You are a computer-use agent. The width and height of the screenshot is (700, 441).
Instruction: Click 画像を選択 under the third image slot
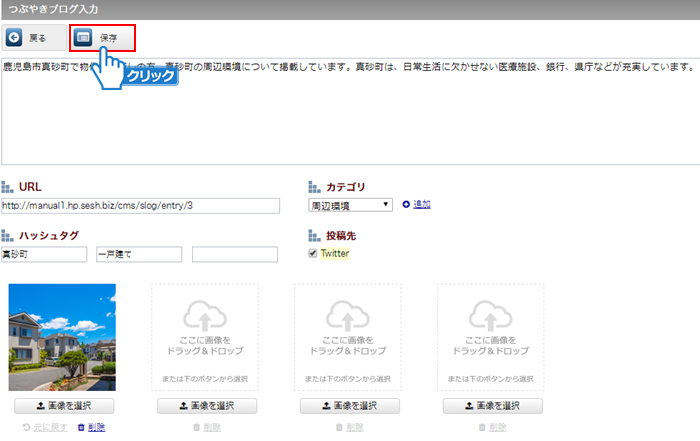pyautogui.click(x=350, y=406)
